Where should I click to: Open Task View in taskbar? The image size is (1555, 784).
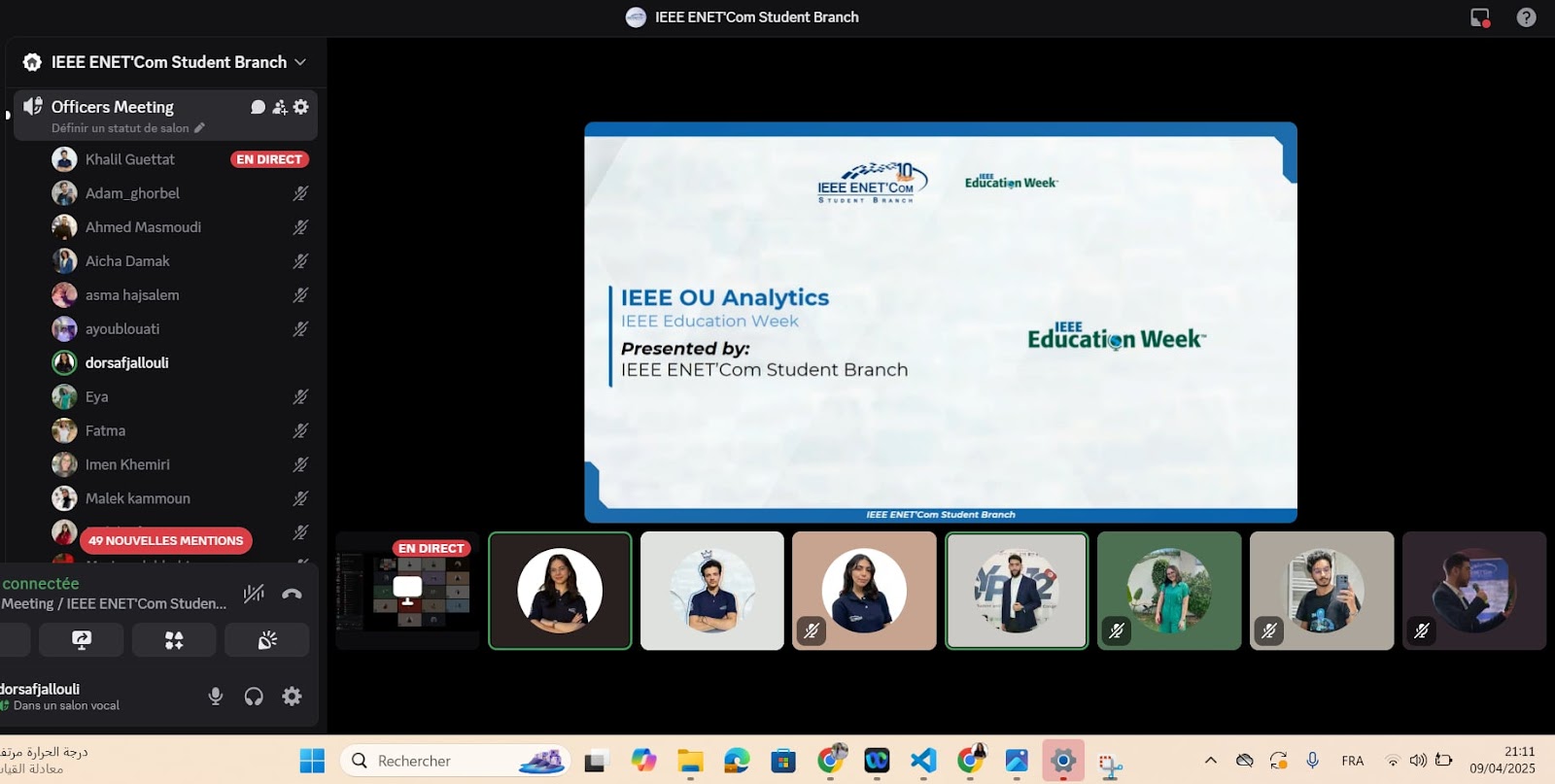[596, 761]
